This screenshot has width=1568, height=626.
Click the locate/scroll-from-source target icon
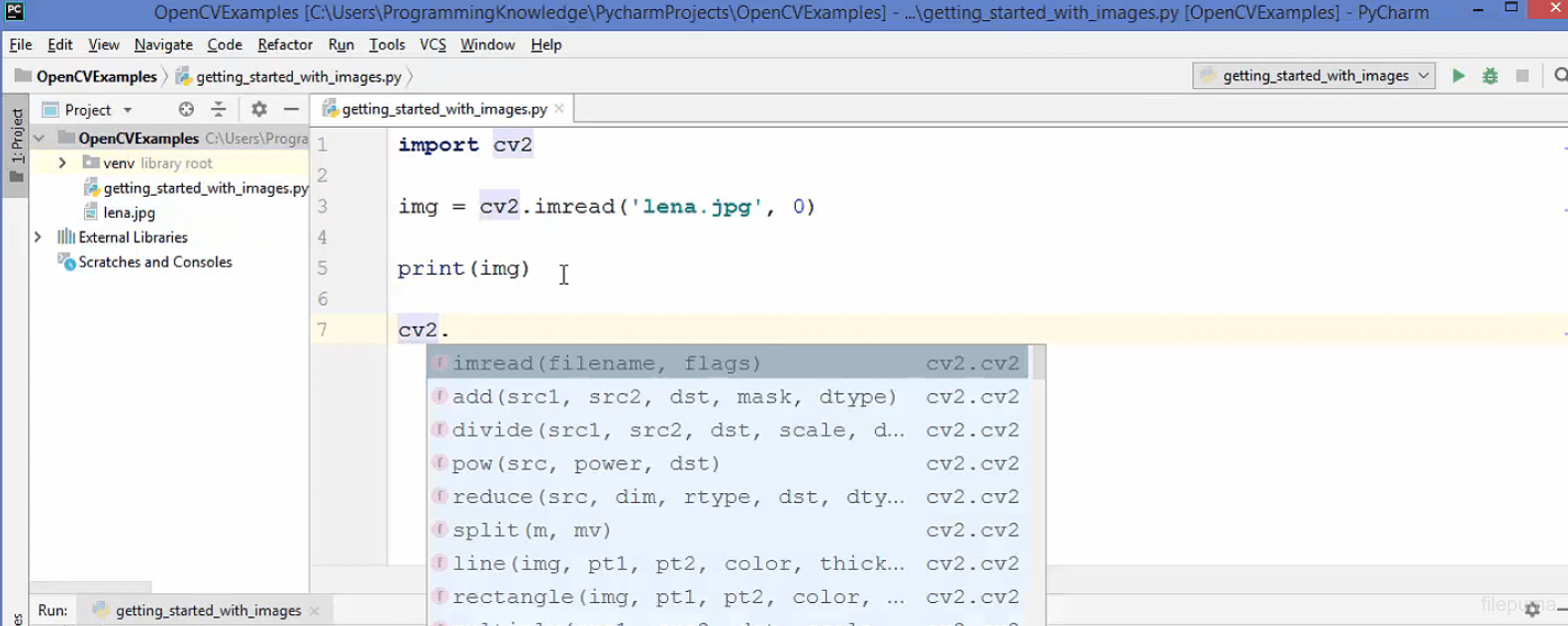coord(186,110)
